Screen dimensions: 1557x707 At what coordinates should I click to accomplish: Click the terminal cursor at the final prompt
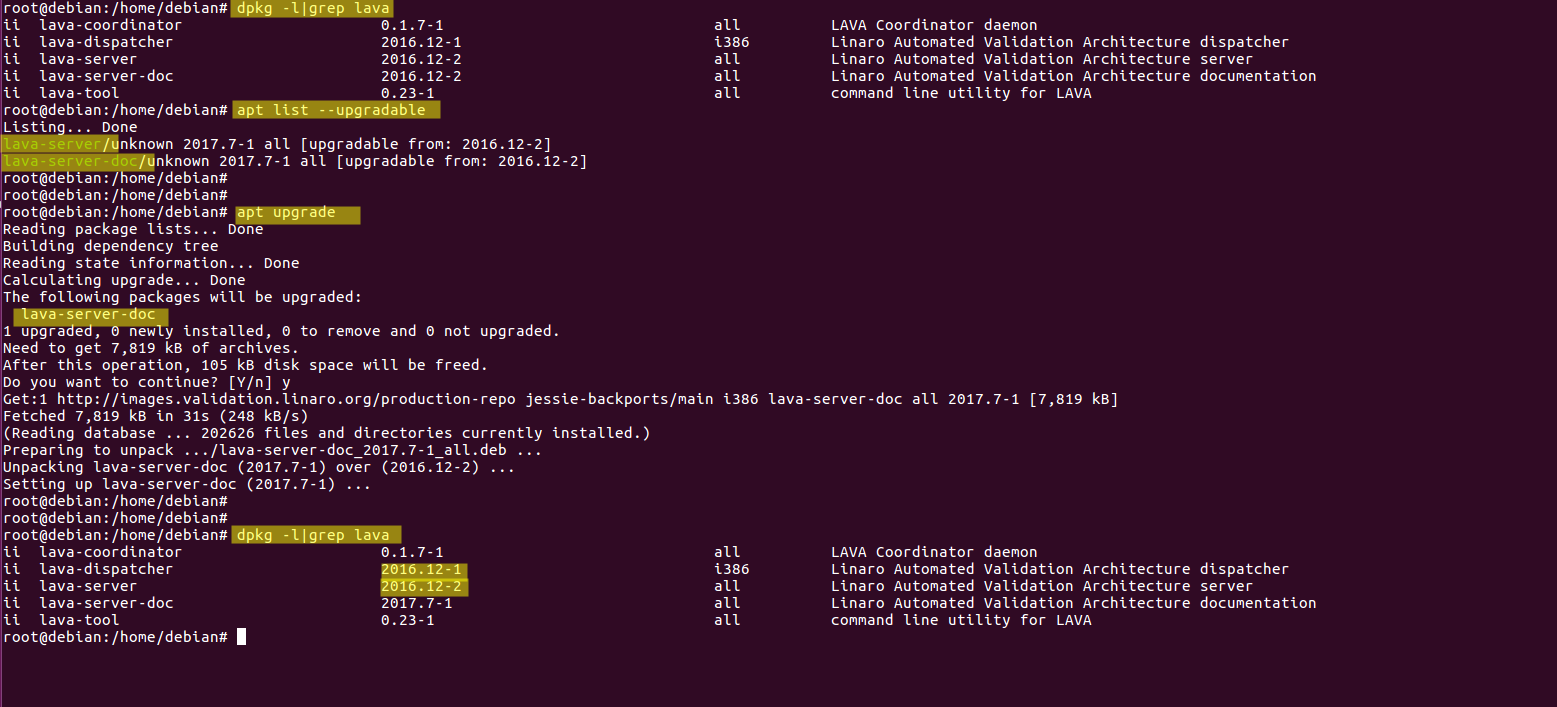tap(241, 637)
